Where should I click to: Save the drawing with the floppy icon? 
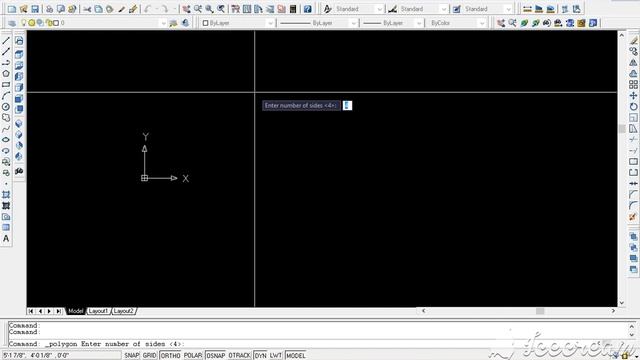click(35, 9)
